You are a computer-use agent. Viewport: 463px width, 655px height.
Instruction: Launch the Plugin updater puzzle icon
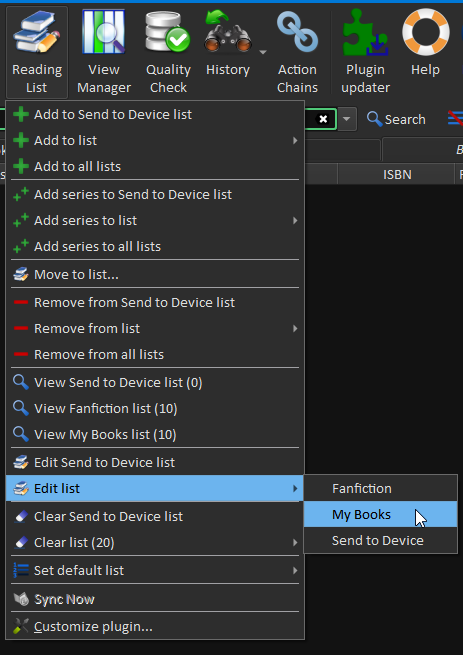(365, 33)
